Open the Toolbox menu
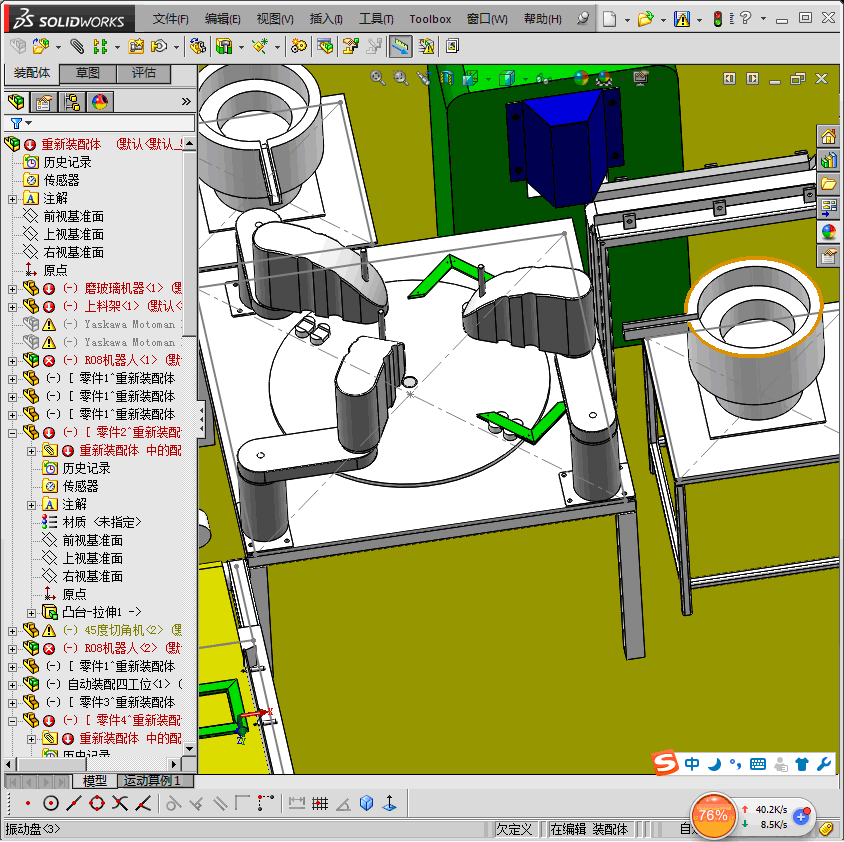Viewport: 844px width, 842px height. point(430,19)
